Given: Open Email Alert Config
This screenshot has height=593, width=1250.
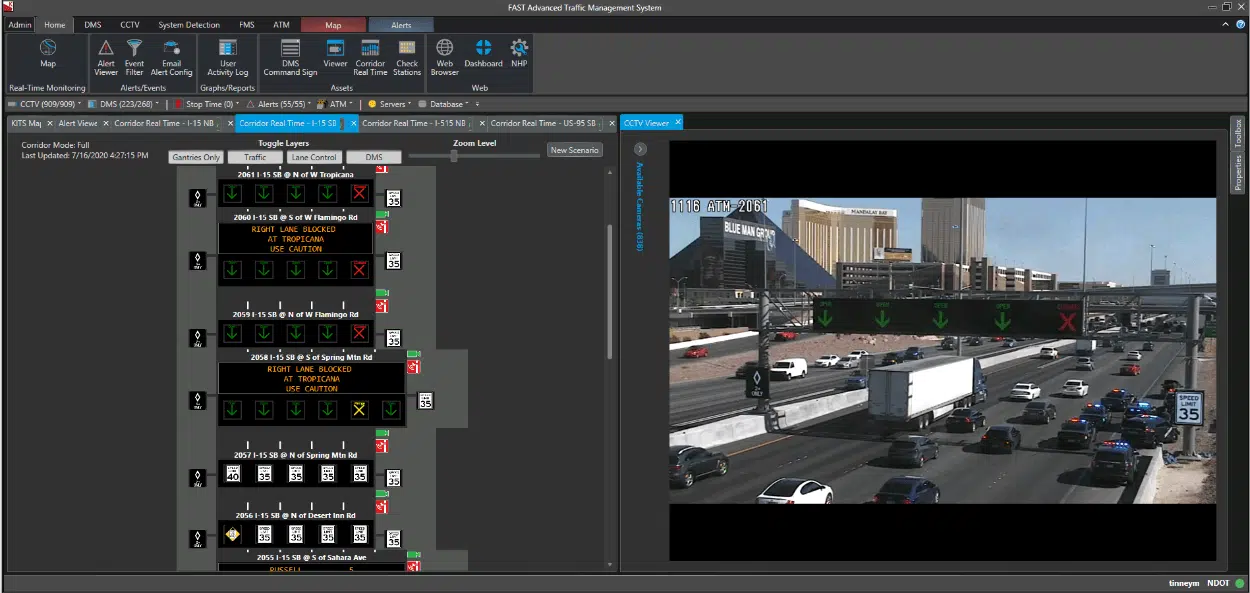Looking at the screenshot, I should pos(171,56).
